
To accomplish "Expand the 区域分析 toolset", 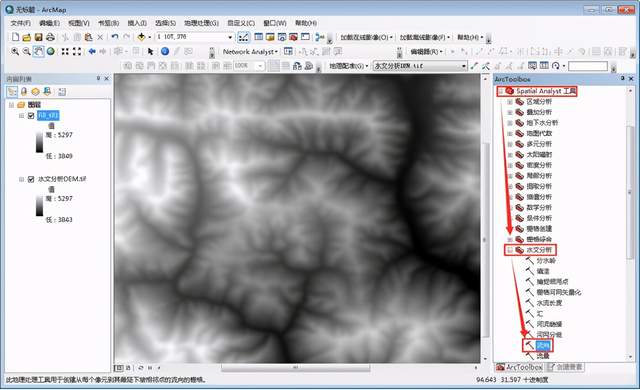I will [x=510, y=102].
